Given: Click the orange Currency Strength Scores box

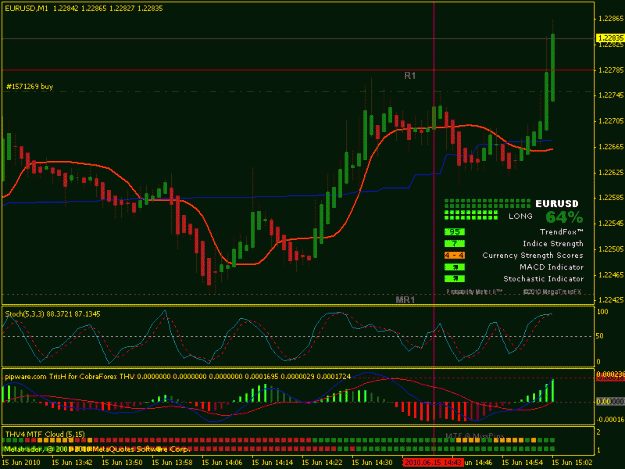Looking at the screenshot, I should pos(454,255).
